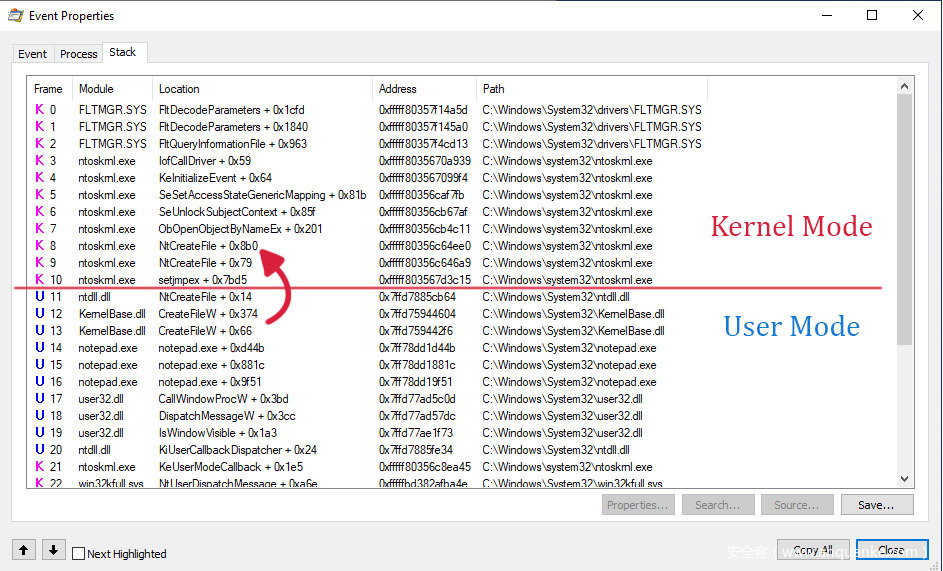Click the K kernel icon for frame 0

click(39, 110)
